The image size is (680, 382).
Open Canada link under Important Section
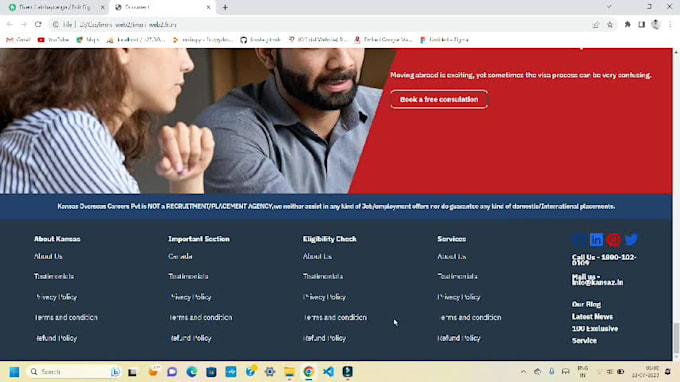click(180, 256)
